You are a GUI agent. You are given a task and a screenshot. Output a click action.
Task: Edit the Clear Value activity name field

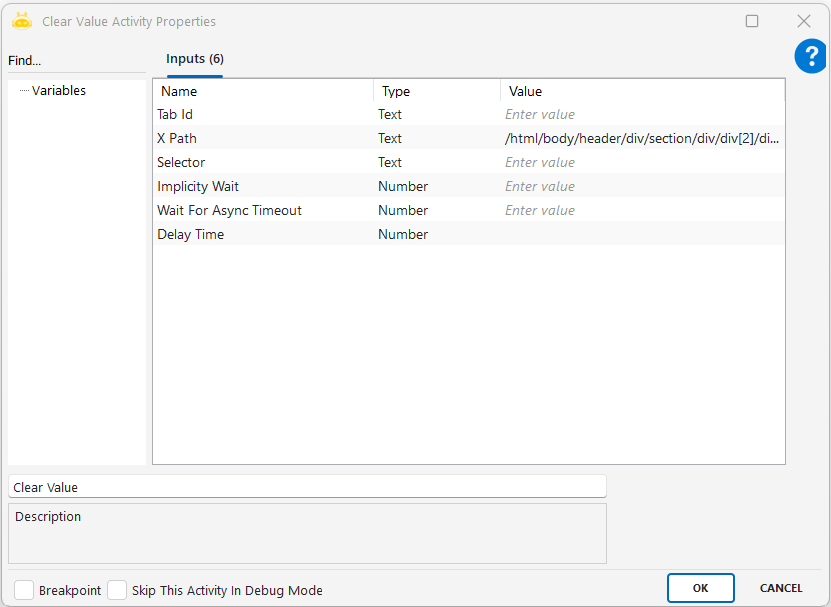[x=307, y=487]
